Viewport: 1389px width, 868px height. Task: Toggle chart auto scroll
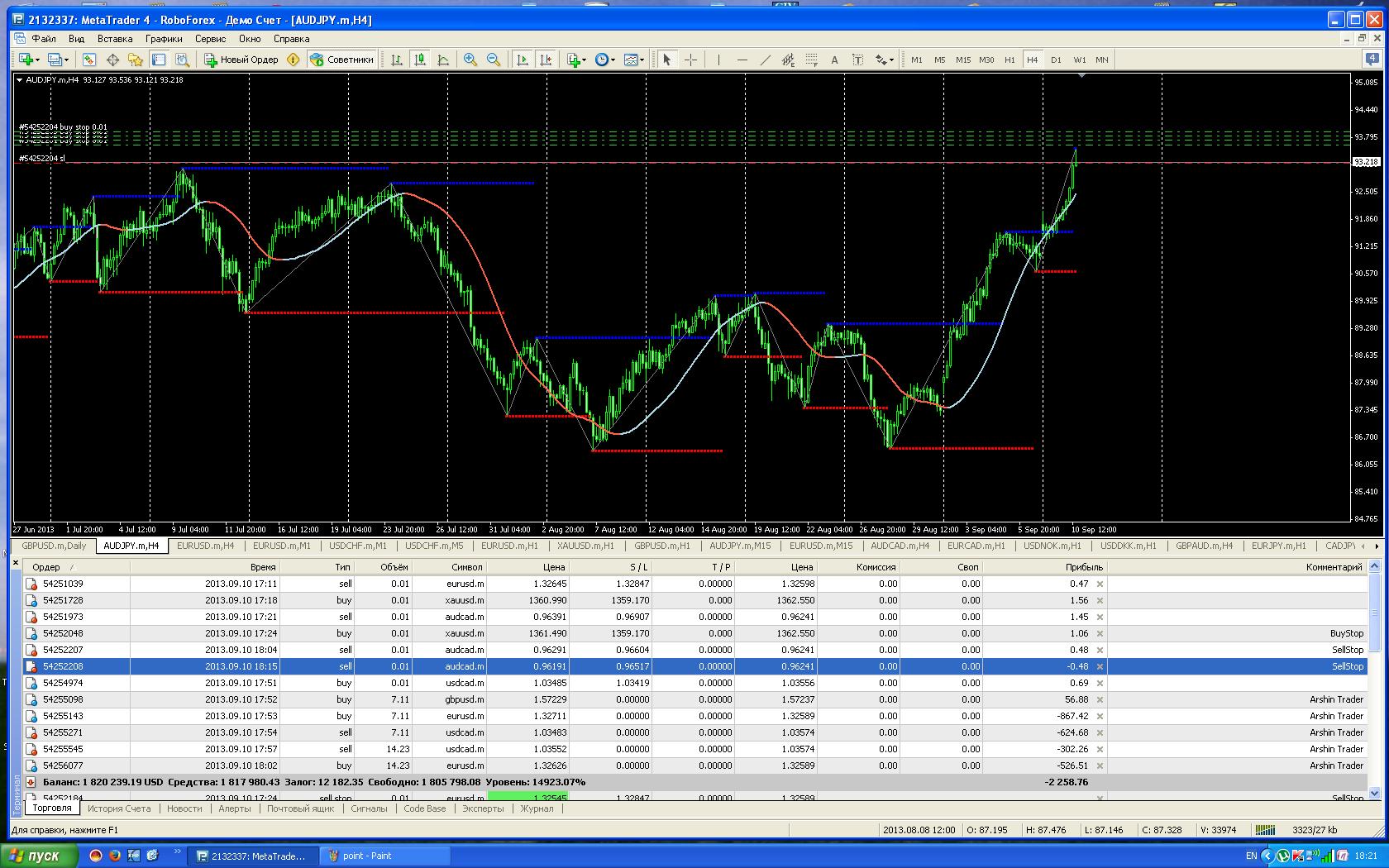pyautogui.click(x=523, y=60)
